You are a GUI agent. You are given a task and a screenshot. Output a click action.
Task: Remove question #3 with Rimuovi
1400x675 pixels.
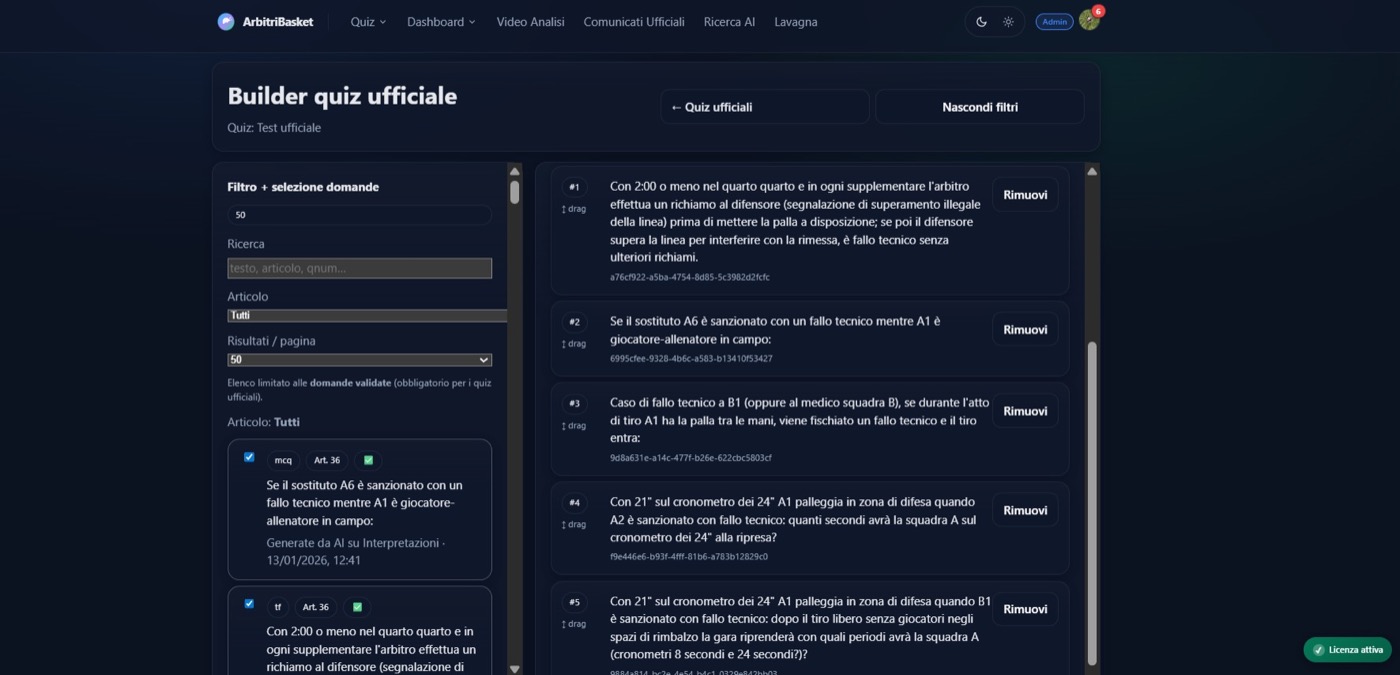pyautogui.click(x=1025, y=411)
